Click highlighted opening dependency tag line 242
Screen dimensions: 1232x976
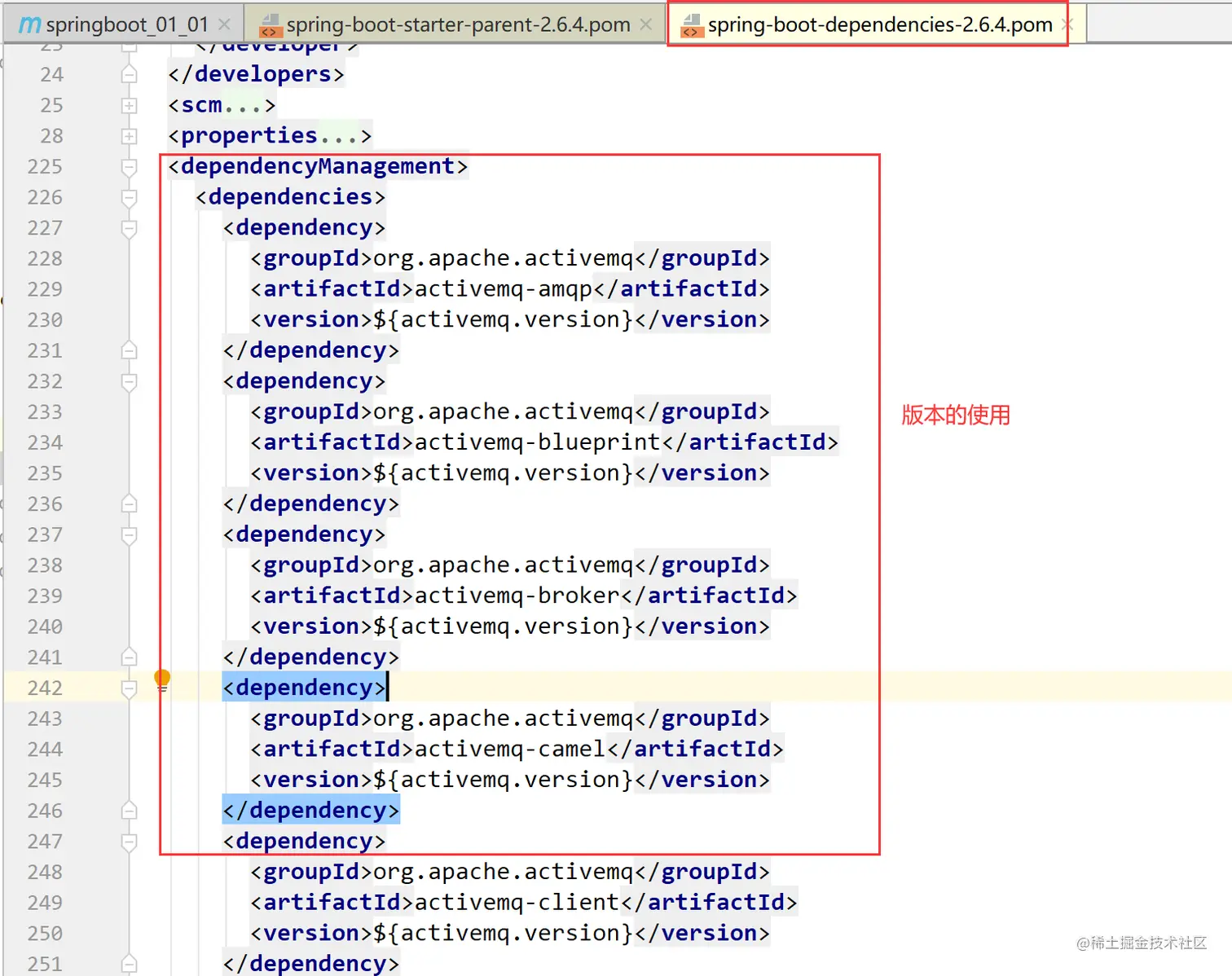click(x=304, y=688)
